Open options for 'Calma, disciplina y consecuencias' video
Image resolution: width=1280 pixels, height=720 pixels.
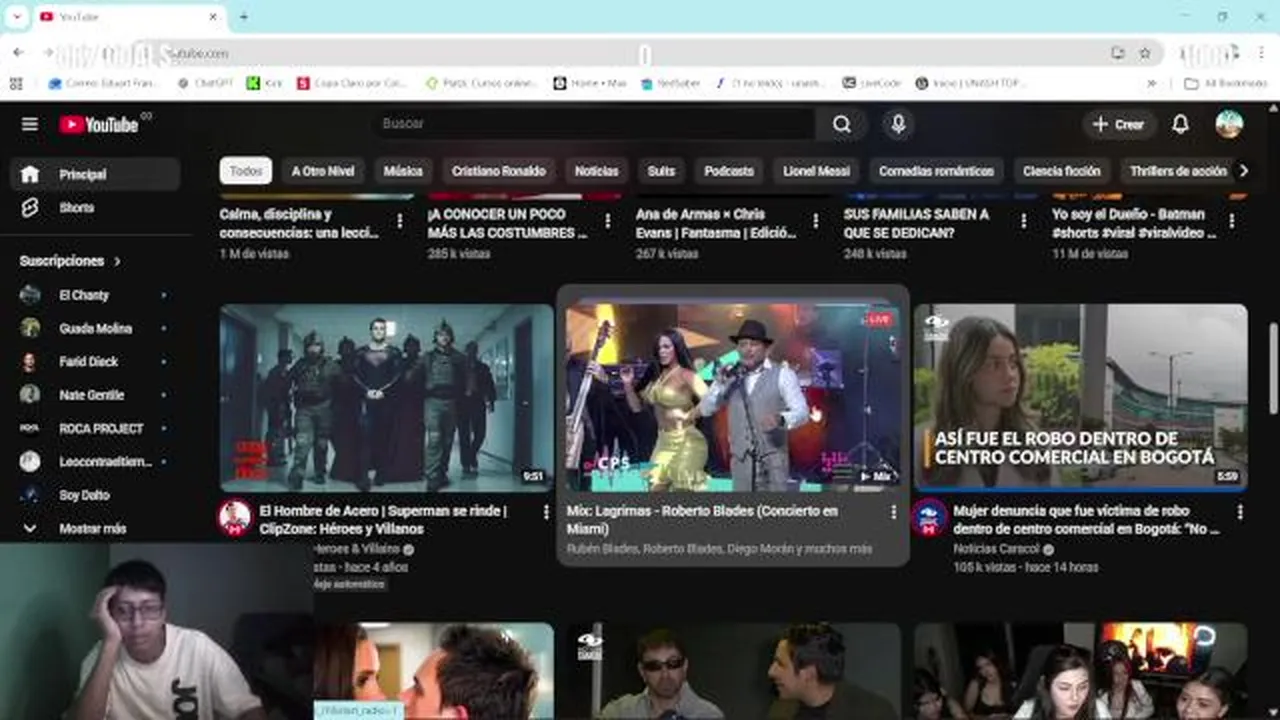[x=400, y=221]
